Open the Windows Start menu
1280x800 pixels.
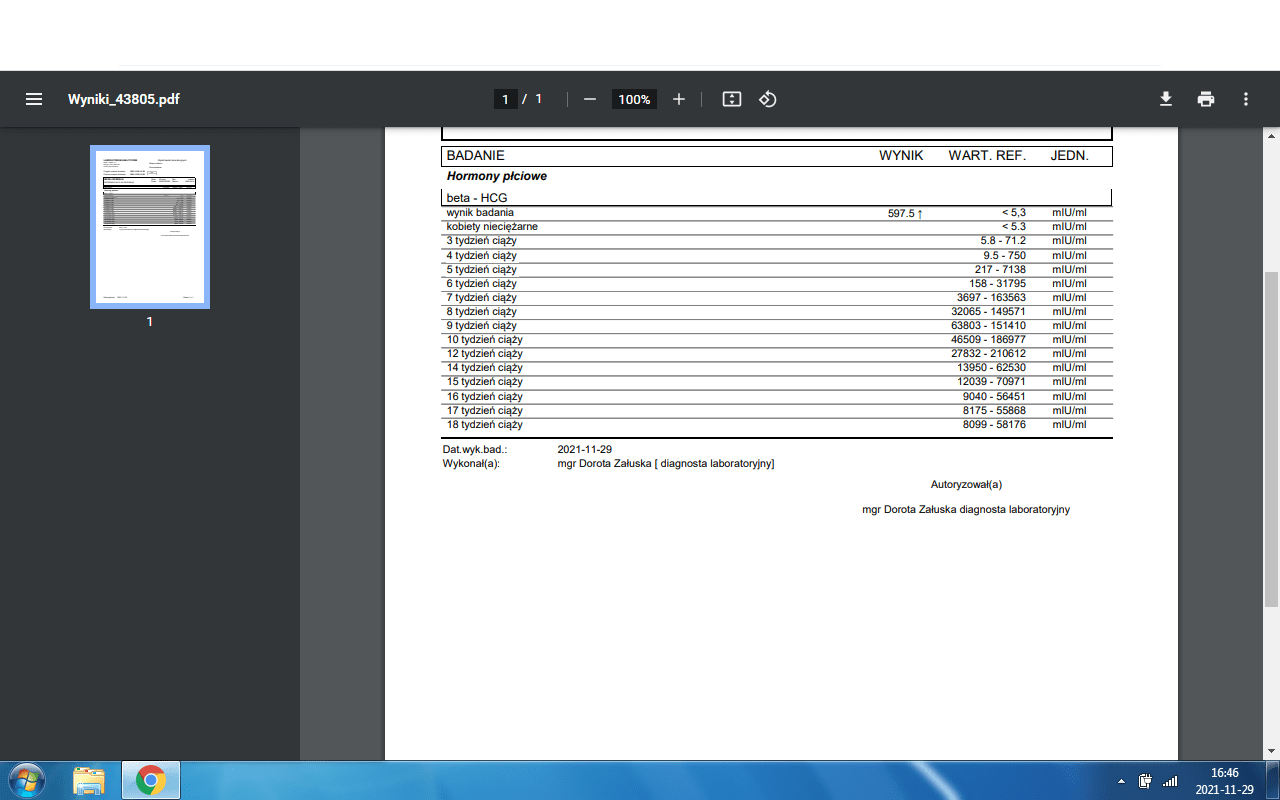tap(27, 780)
